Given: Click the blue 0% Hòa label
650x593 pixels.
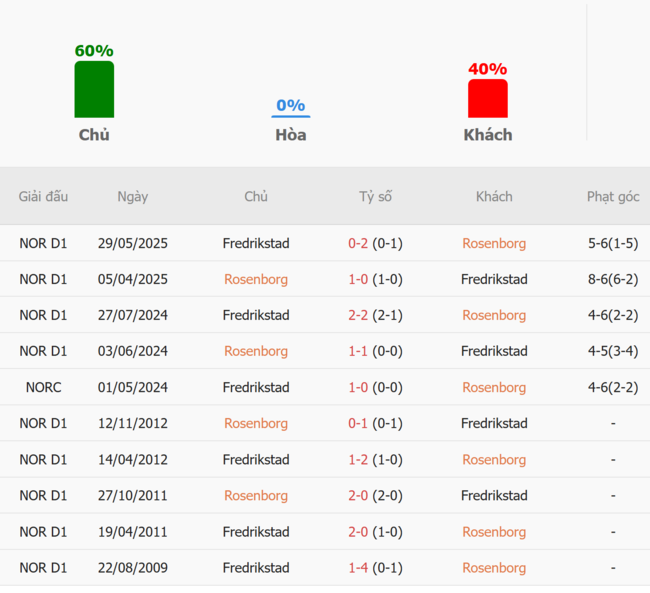Looking at the screenshot, I should coord(291,105).
